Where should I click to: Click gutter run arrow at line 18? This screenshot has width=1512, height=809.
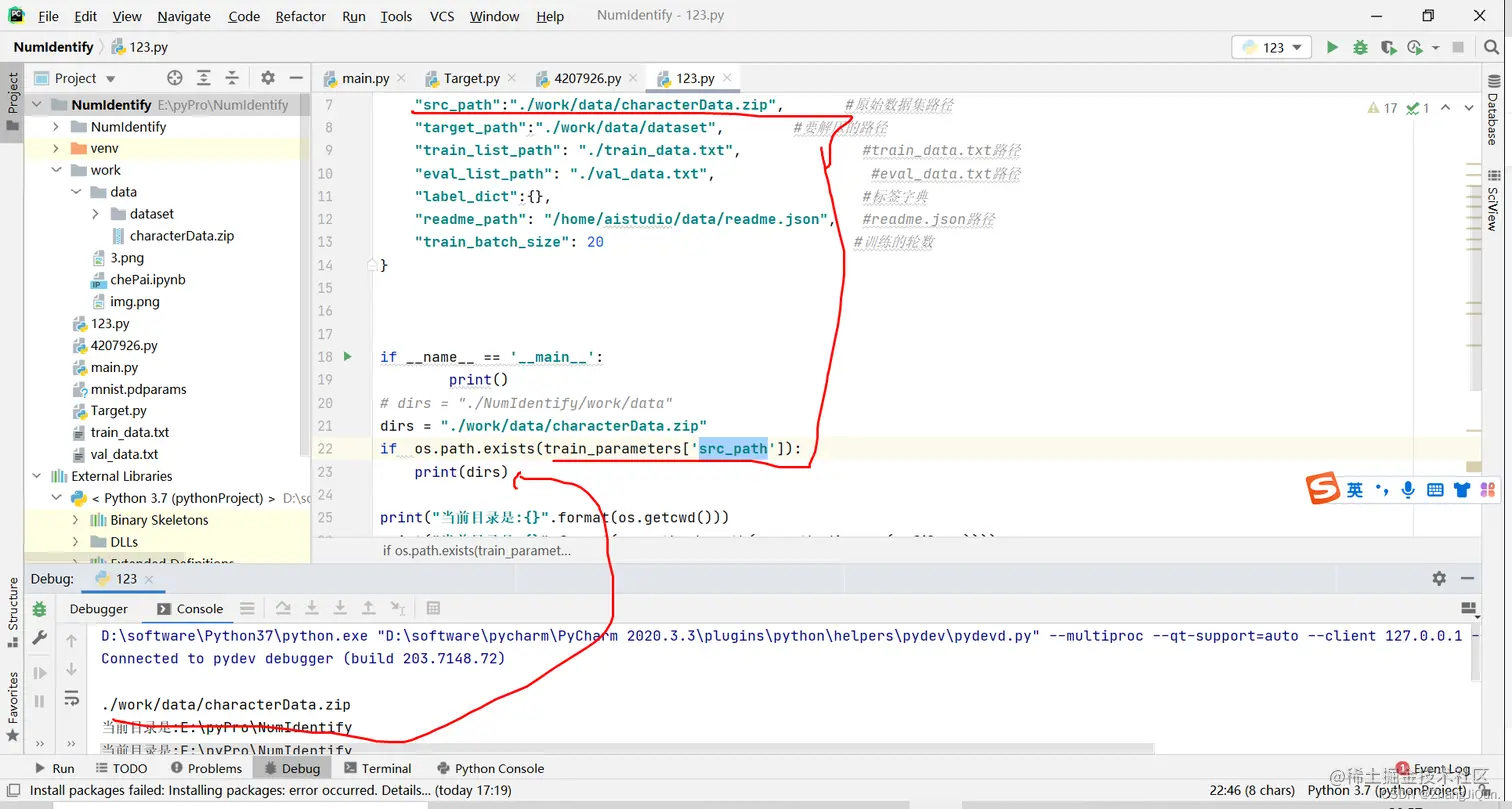click(x=347, y=357)
